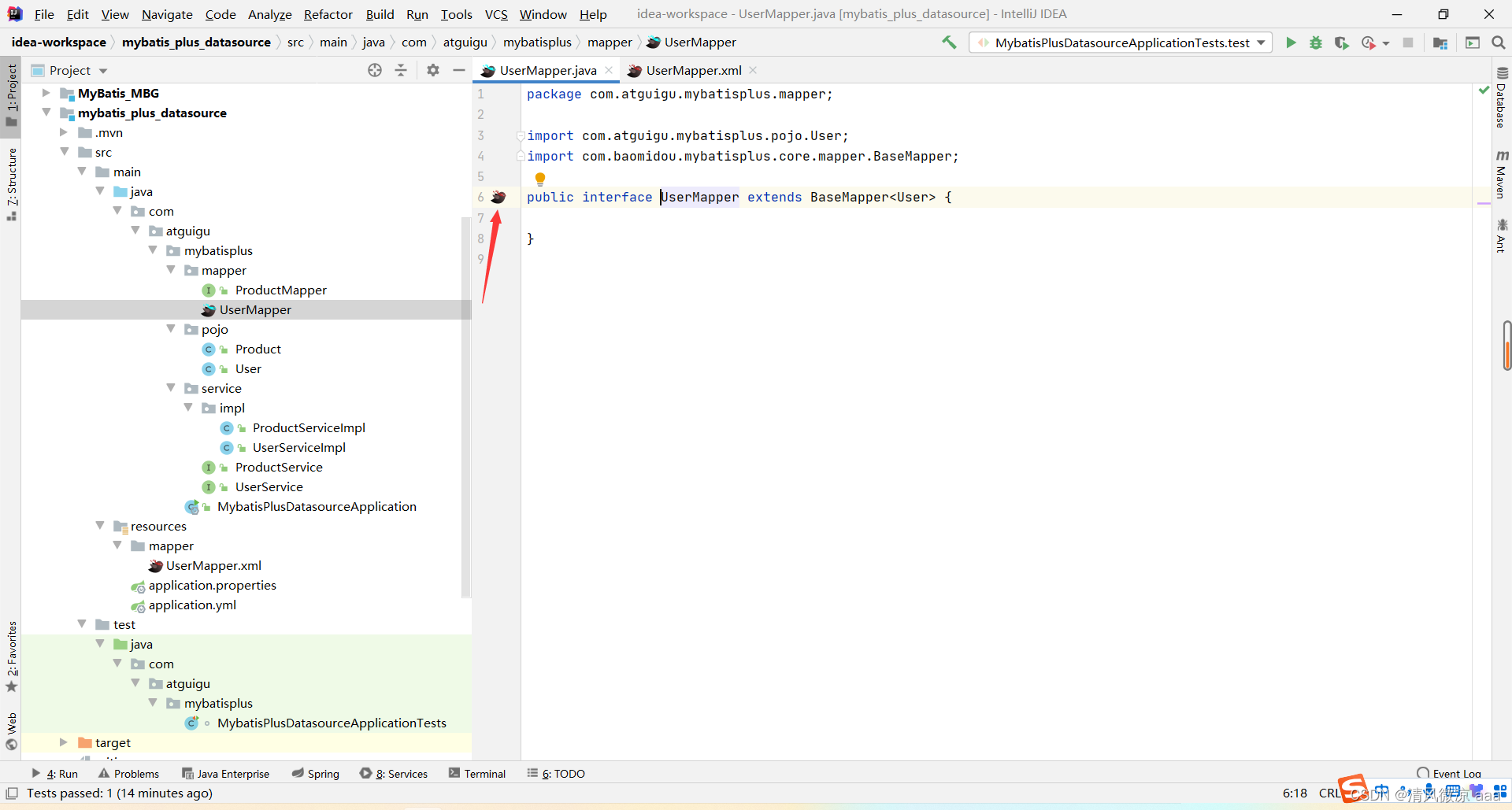The image size is (1512, 810).
Task: Hide the Project tool window with minus icon
Action: [459, 70]
